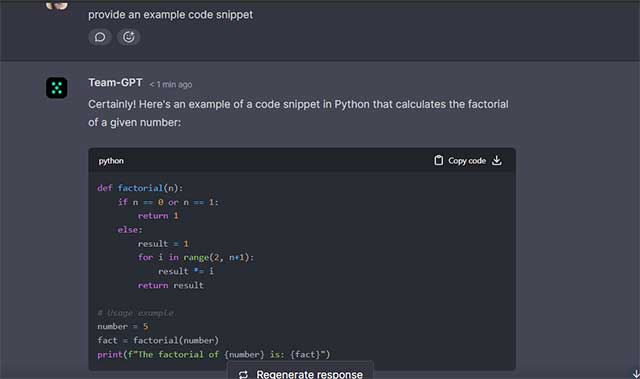Click the print statement code line
Screen dimensions: 640x379
pos(213,355)
